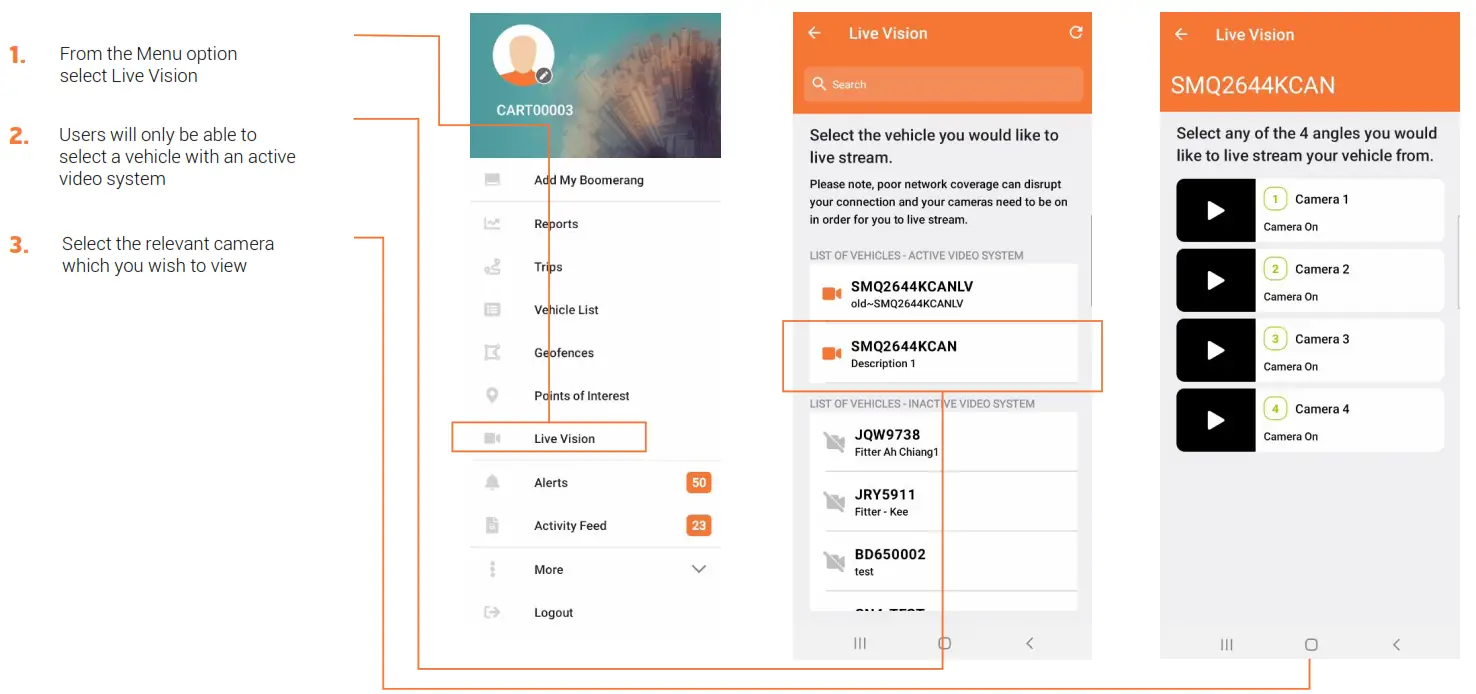The height and width of the screenshot is (694, 1476).
Task: Open the Vehicle List menu entry
Action: (x=565, y=309)
